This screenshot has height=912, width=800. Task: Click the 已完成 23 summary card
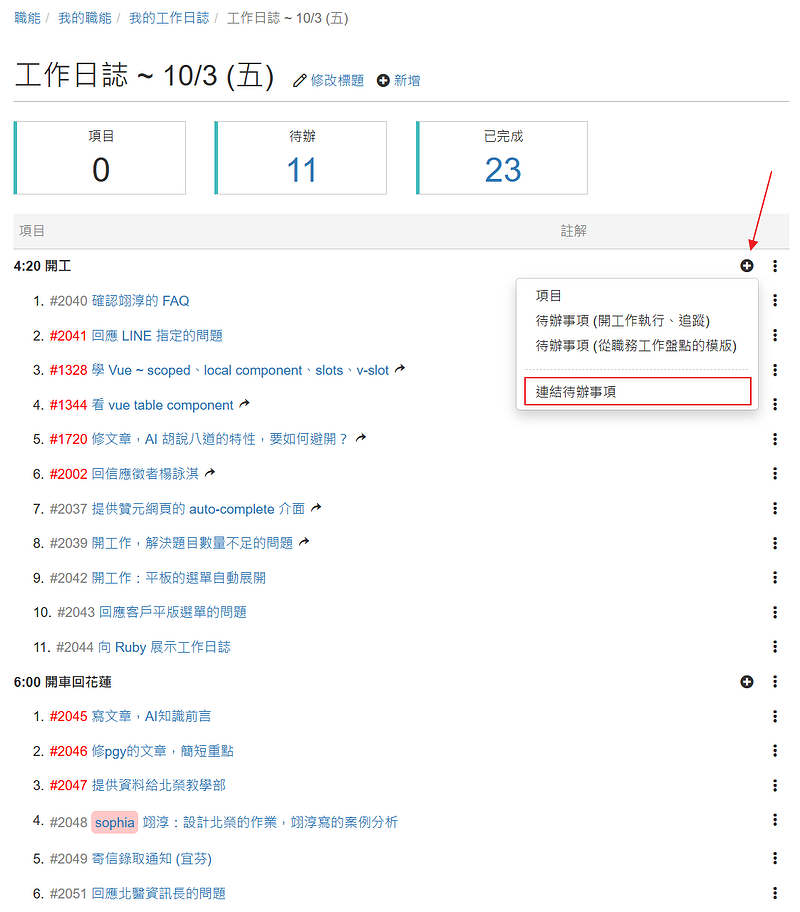coord(502,158)
